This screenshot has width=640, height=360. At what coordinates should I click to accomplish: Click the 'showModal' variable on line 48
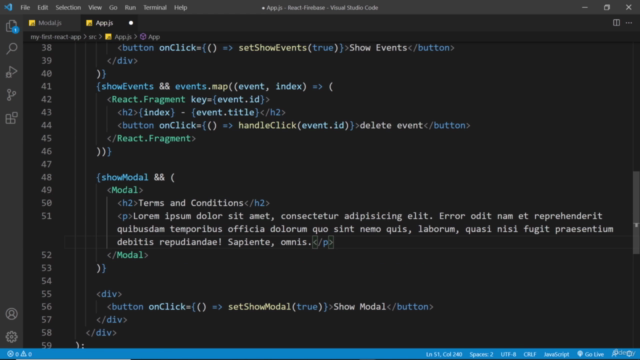[125, 177]
